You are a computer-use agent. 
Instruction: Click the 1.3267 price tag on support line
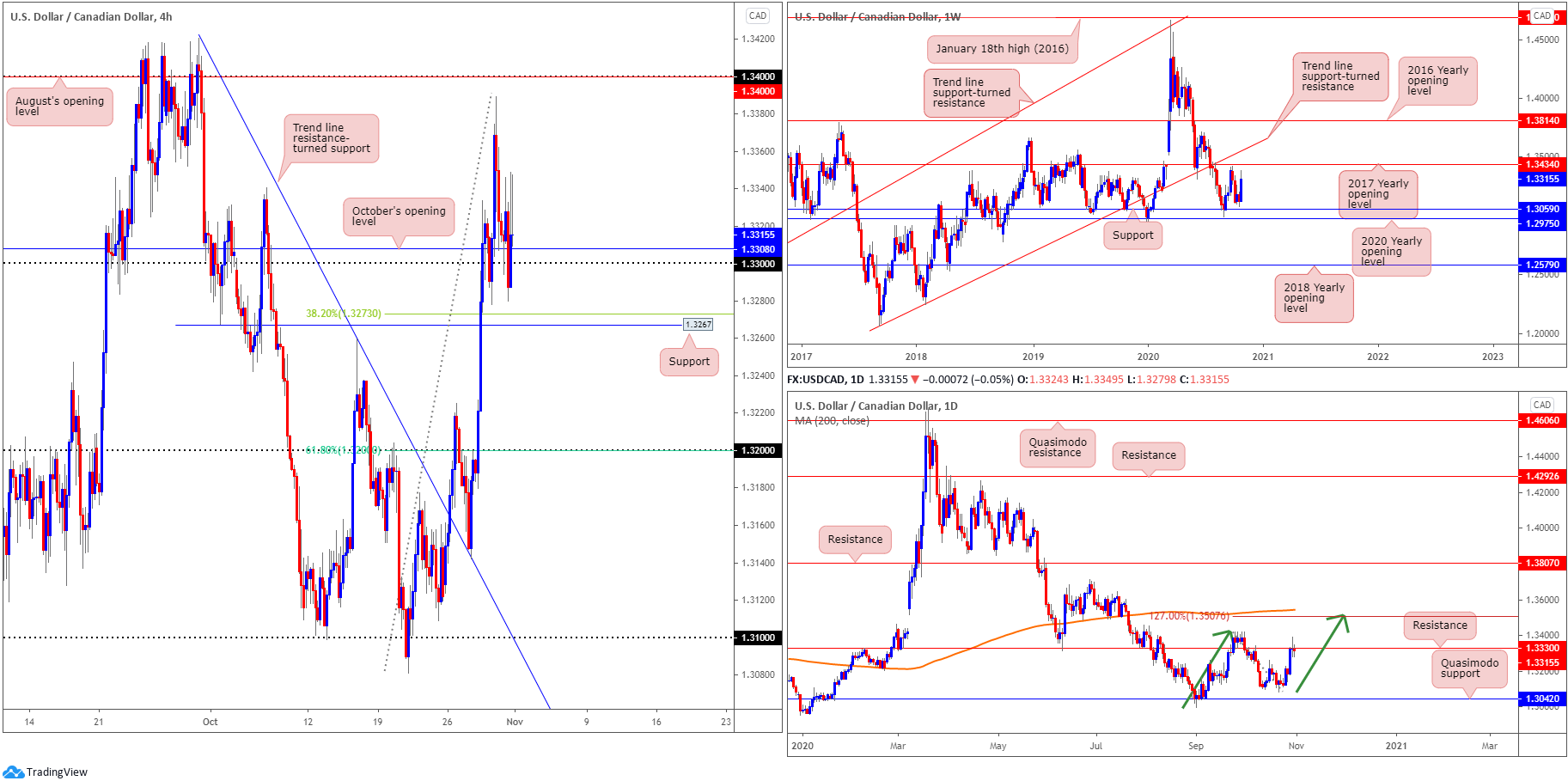(699, 325)
